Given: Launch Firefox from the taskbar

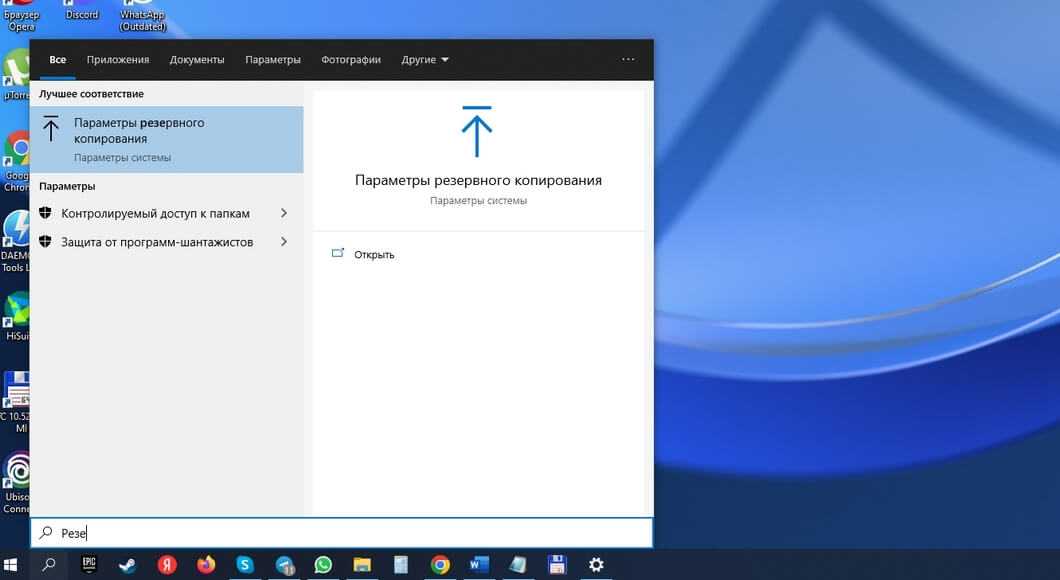Looking at the screenshot, I should pyautogui.click(x=206, y=565).
